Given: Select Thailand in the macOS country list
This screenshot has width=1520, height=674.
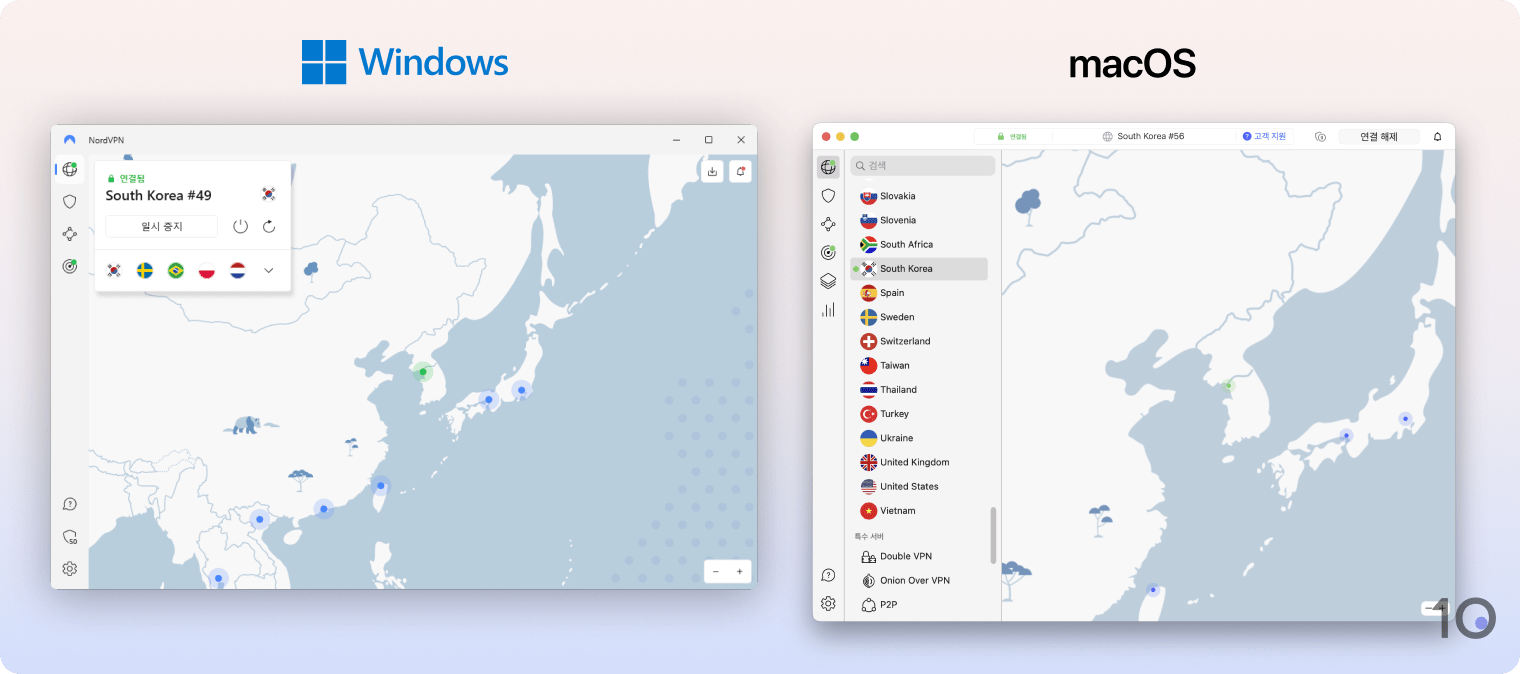Looking at the screenshot, I should point(919,389).
